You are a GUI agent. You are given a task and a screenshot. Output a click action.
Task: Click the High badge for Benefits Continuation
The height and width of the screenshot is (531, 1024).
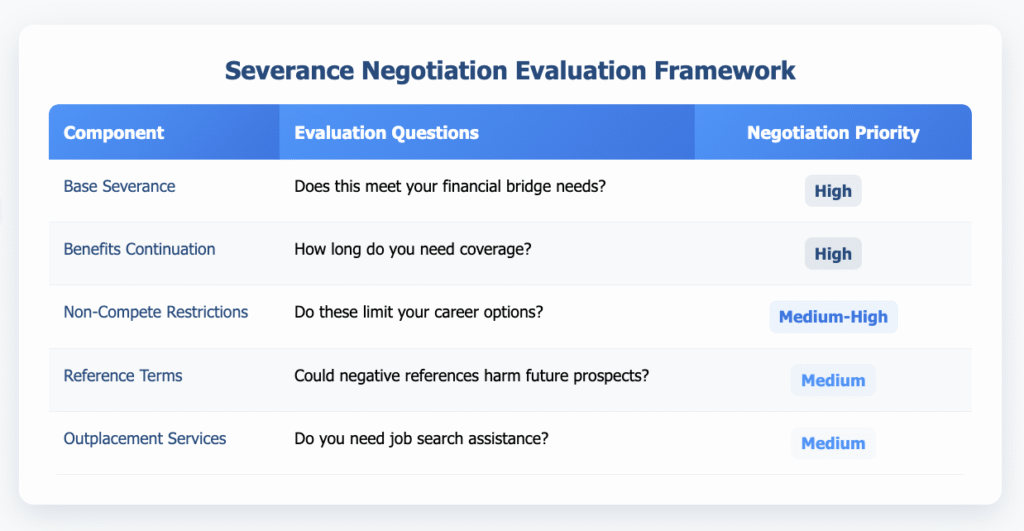pos(832,254)
